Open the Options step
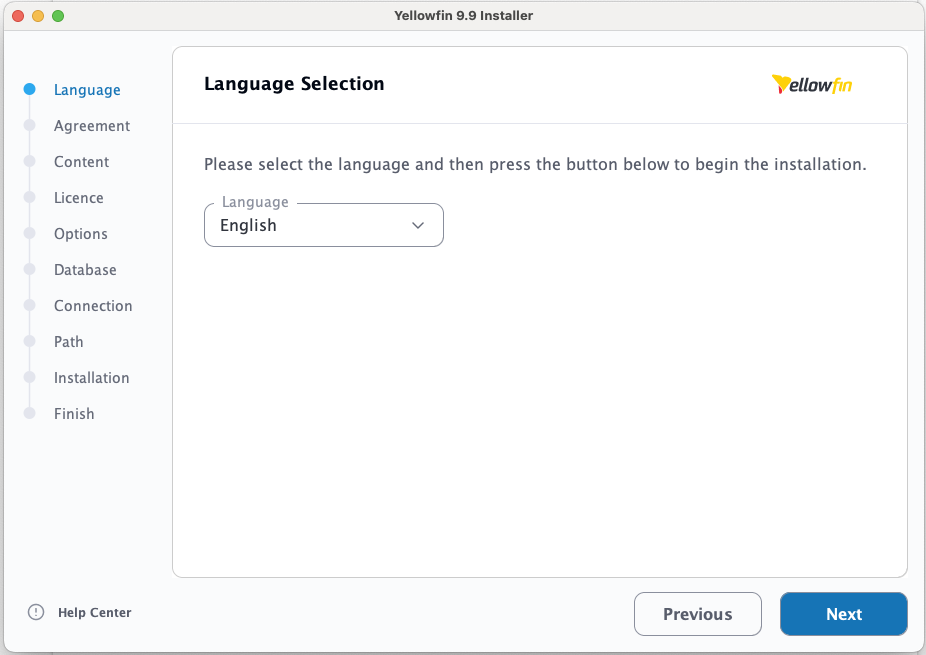Image resolution: width=926 pixels, height=655 pixels. click(x=80, y=234)
